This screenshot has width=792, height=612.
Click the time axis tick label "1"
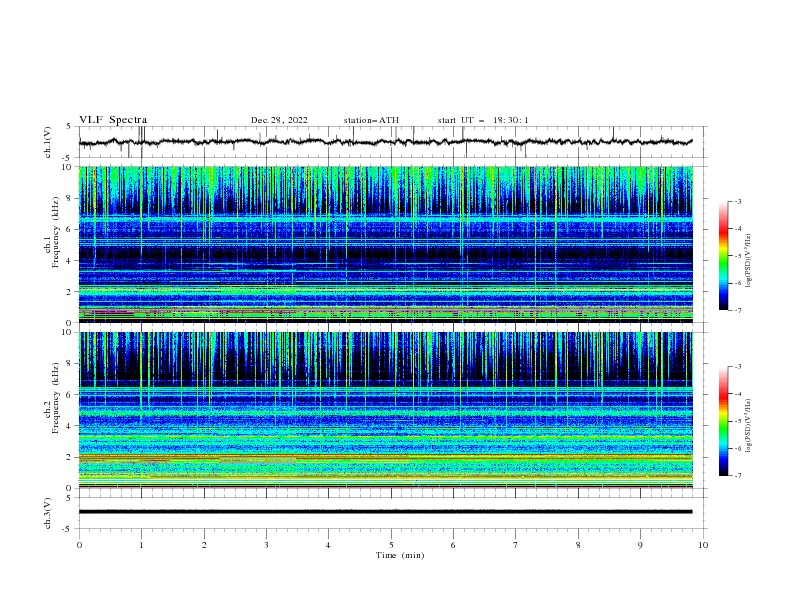click(141, 545)
